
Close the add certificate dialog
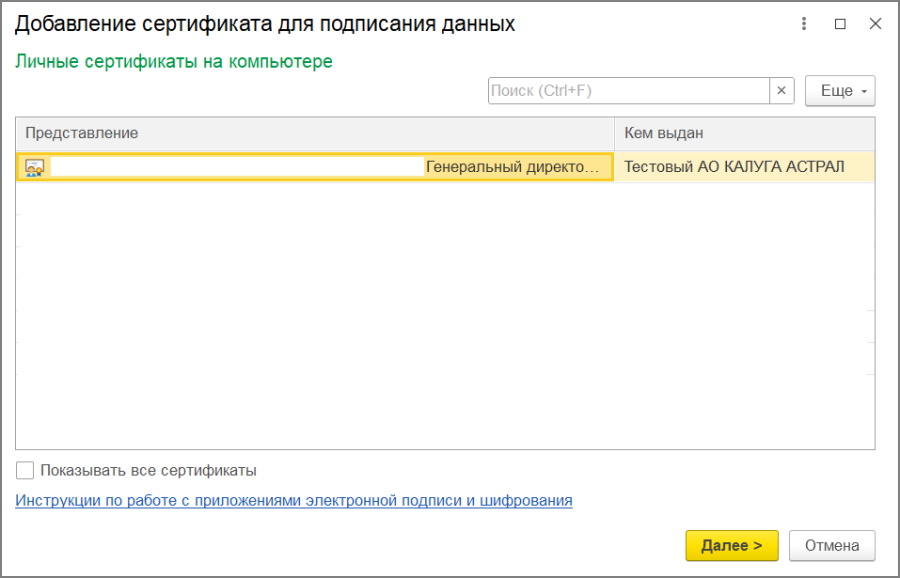pyautogui.click(x=875, y=24)
